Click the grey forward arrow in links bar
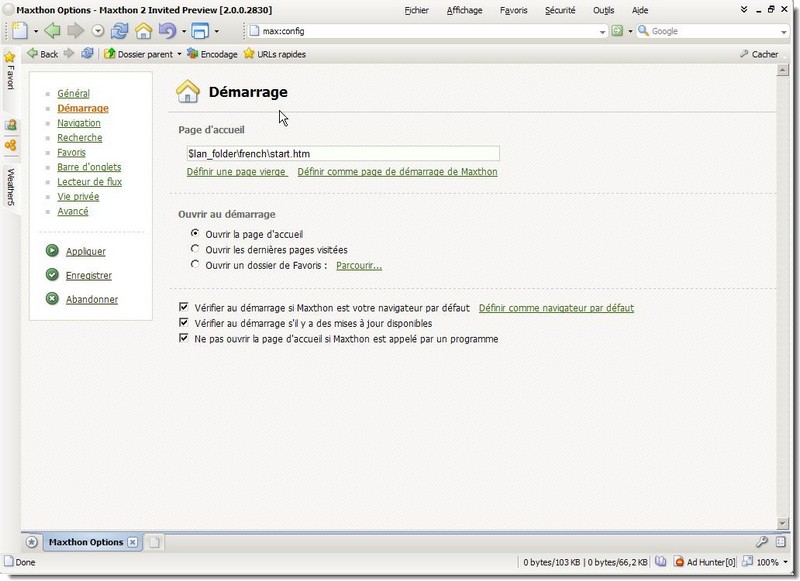This screenshot has height=581, width=800. coord(69,54)
